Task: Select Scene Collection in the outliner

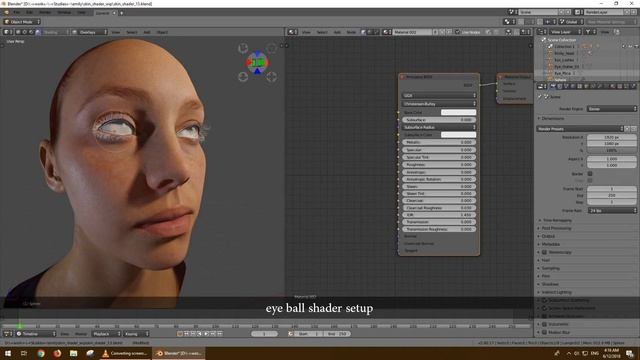Action: 561,40
